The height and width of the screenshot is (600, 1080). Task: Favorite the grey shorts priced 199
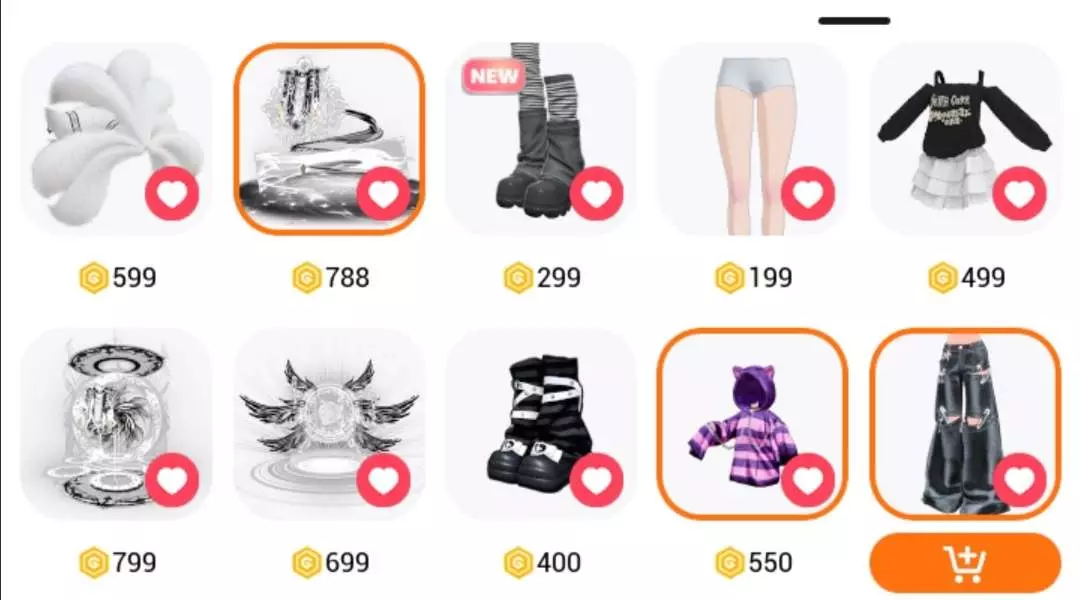808,194
